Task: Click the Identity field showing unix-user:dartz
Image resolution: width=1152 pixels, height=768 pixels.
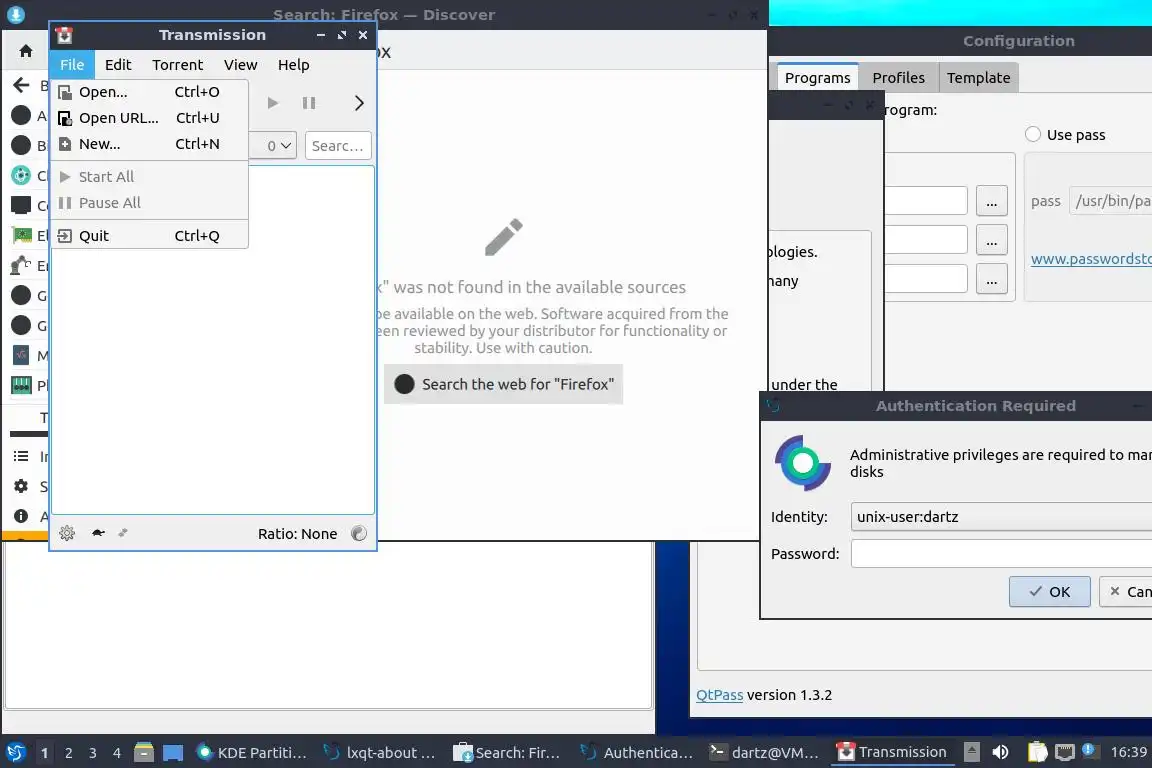Action: [1001, 517]
